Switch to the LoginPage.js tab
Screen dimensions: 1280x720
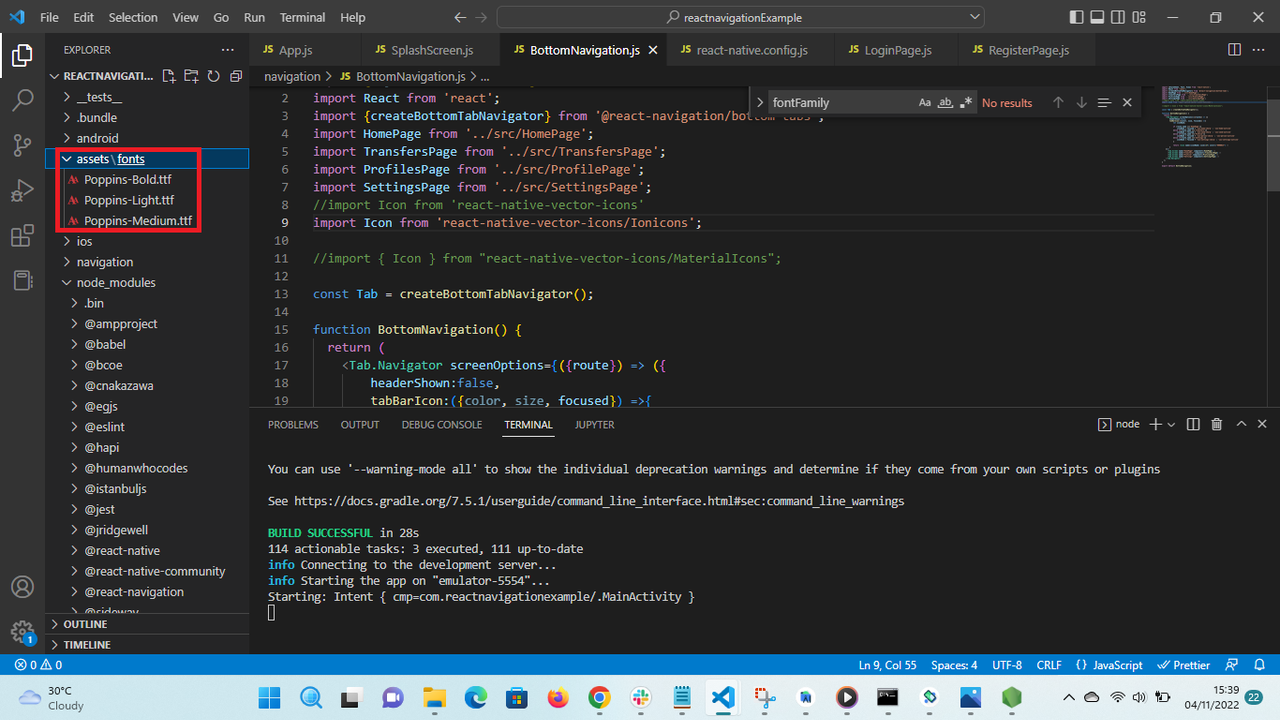coord(897,50)
